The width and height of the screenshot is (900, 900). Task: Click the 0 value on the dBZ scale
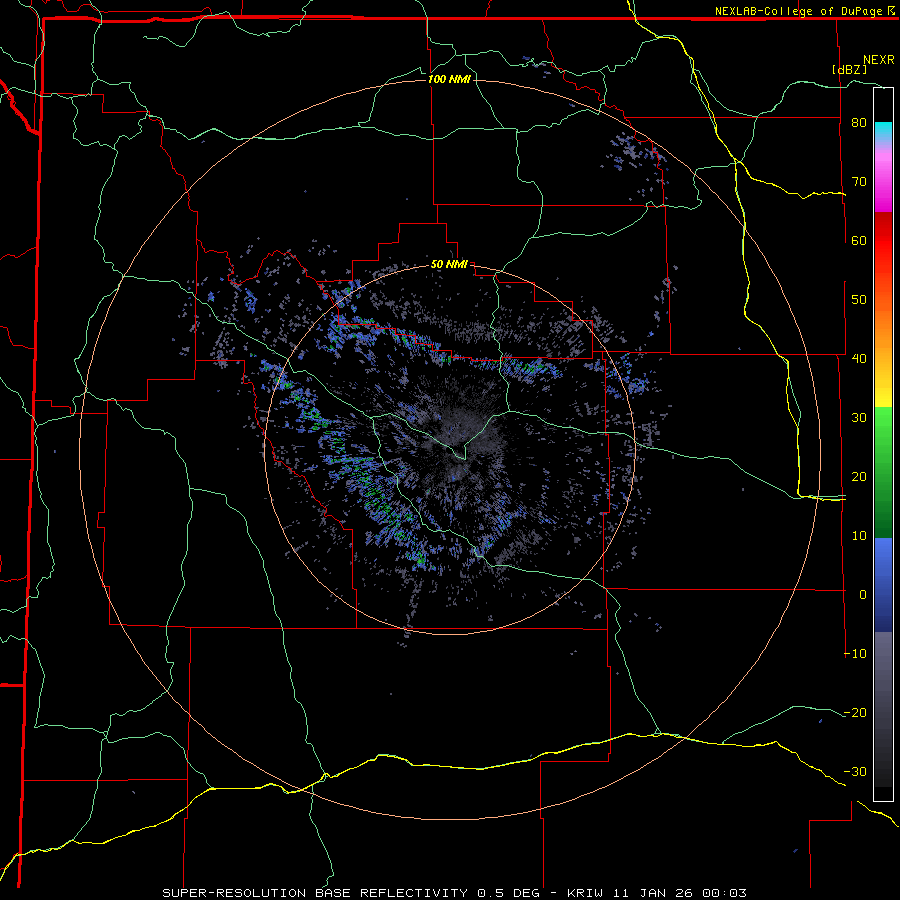tap(863, 595)
